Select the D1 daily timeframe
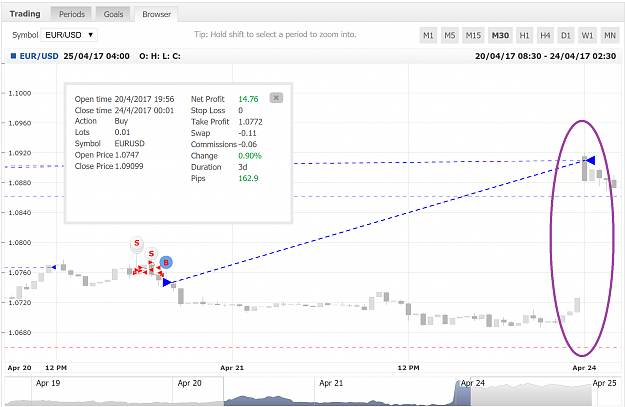Image resolution: width=625 pixels, height=407 pixels. [x=566, y=35]
